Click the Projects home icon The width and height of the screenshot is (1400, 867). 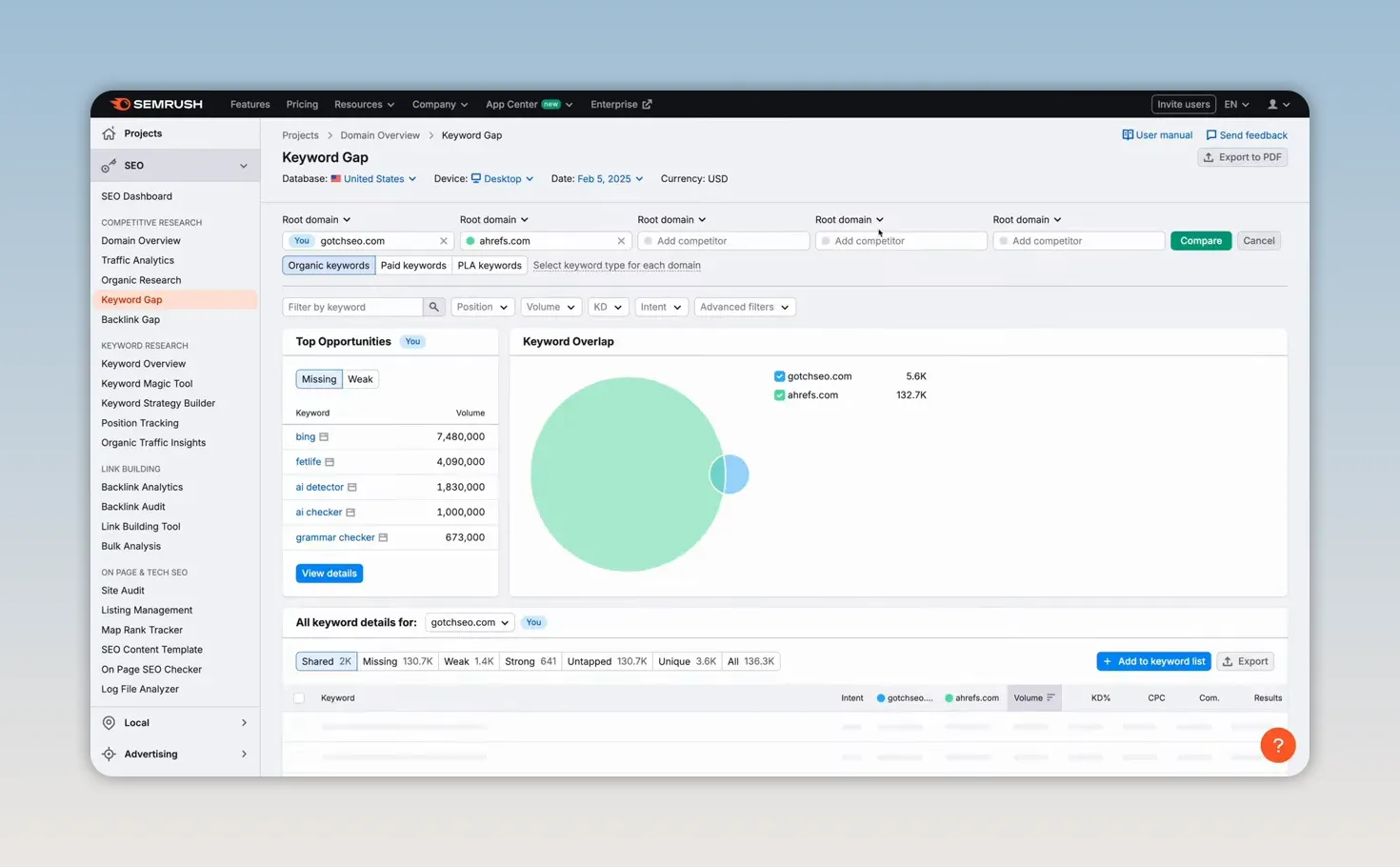(110, 133)
